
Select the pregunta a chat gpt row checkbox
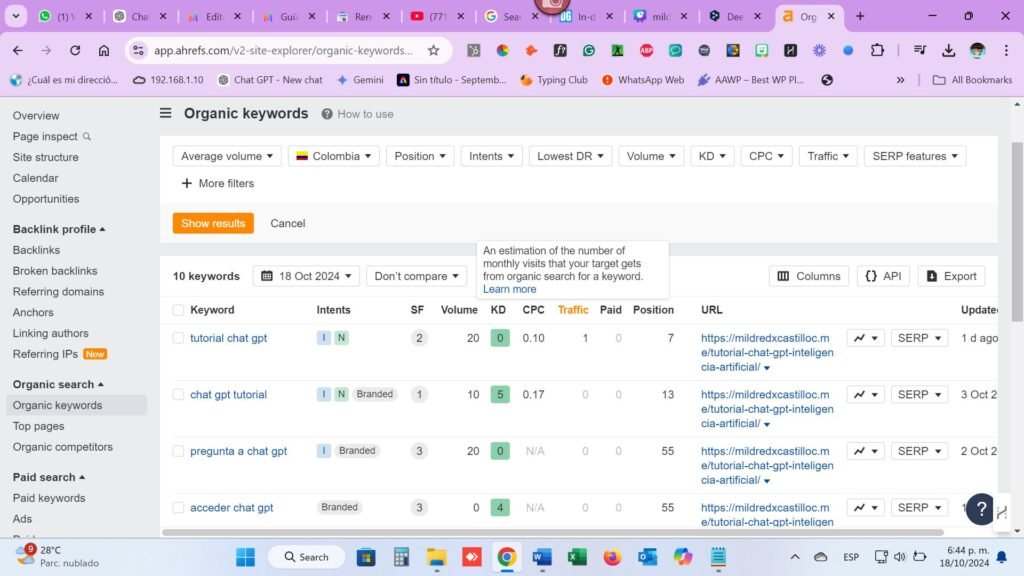[x=178, y=451]
